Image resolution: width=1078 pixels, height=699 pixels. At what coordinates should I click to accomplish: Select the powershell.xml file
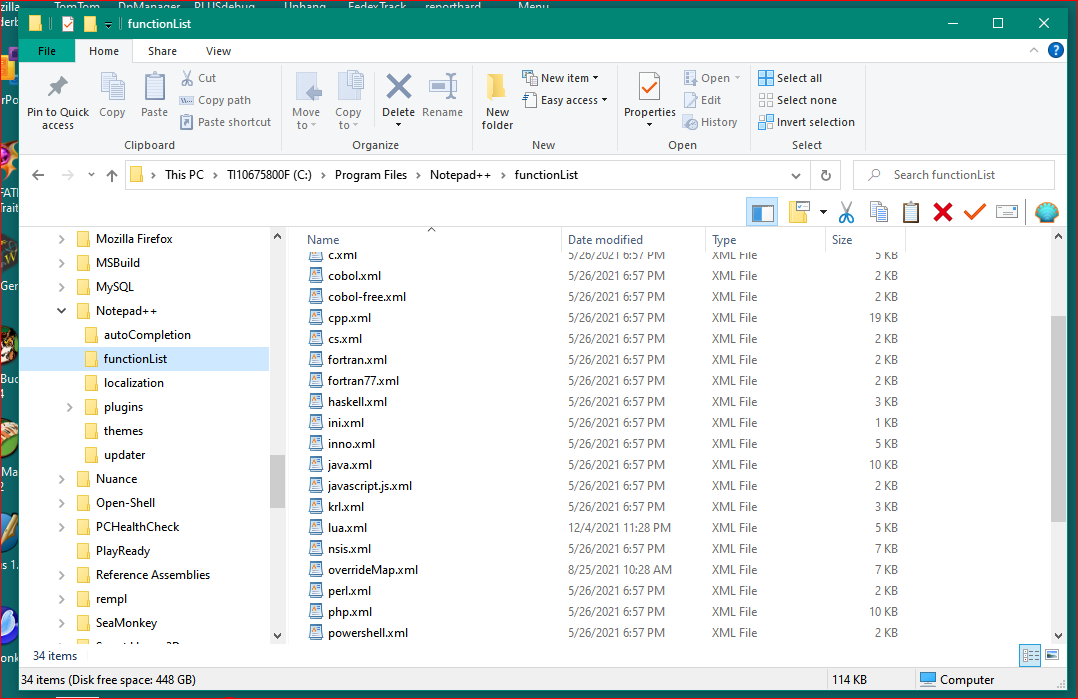[x=368, y=633]
